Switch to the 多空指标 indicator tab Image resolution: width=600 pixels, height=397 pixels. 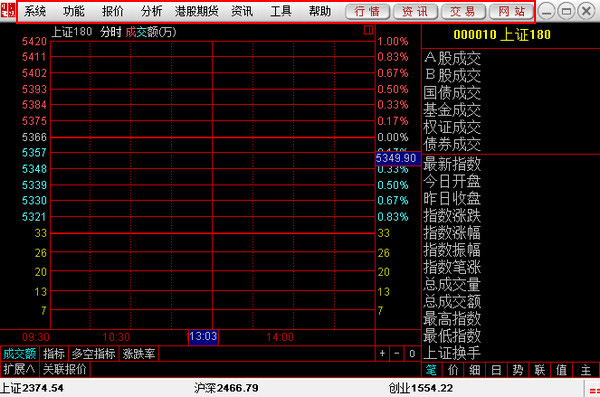point(94,354)
